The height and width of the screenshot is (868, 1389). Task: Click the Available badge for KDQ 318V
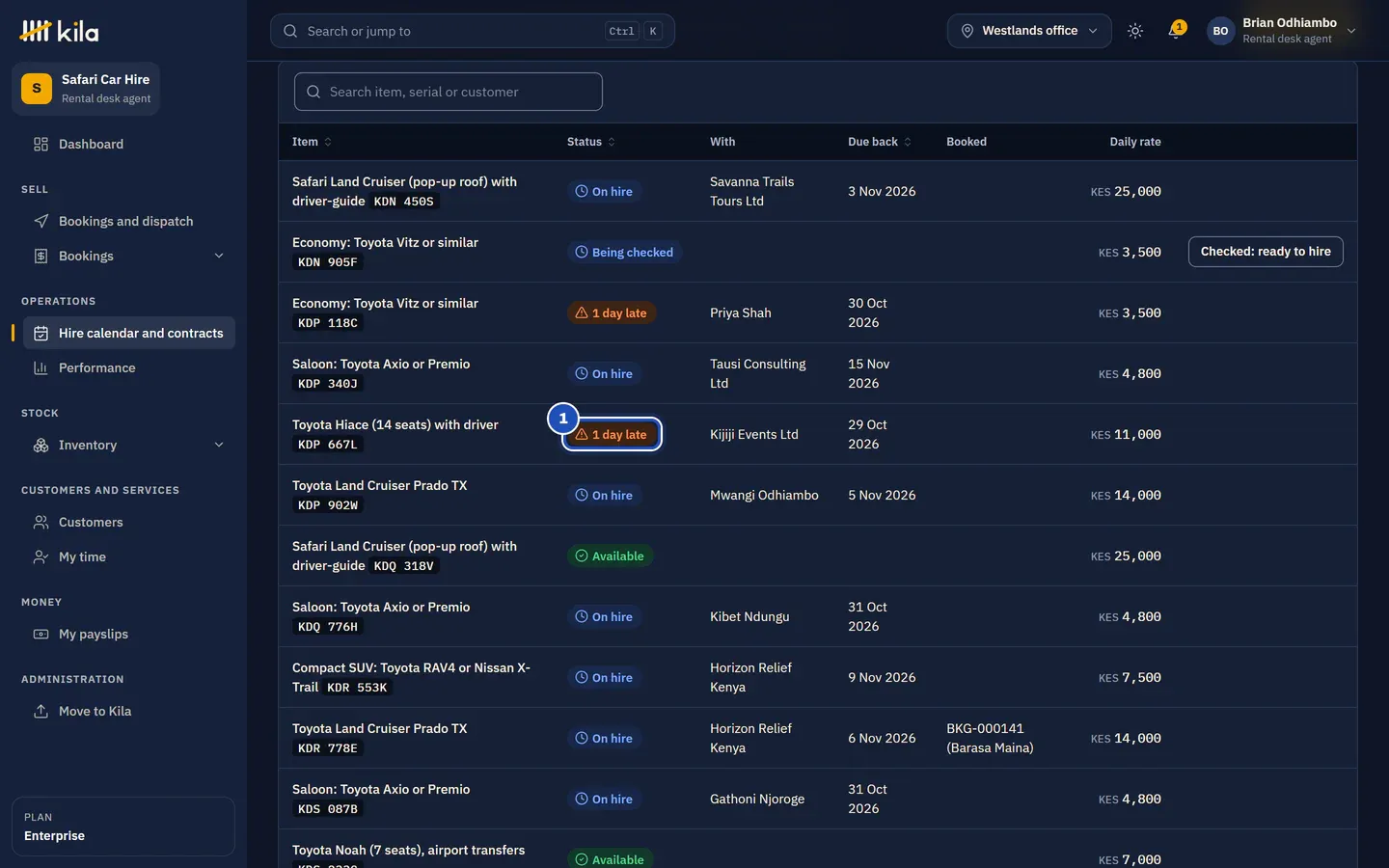point(610,556)
